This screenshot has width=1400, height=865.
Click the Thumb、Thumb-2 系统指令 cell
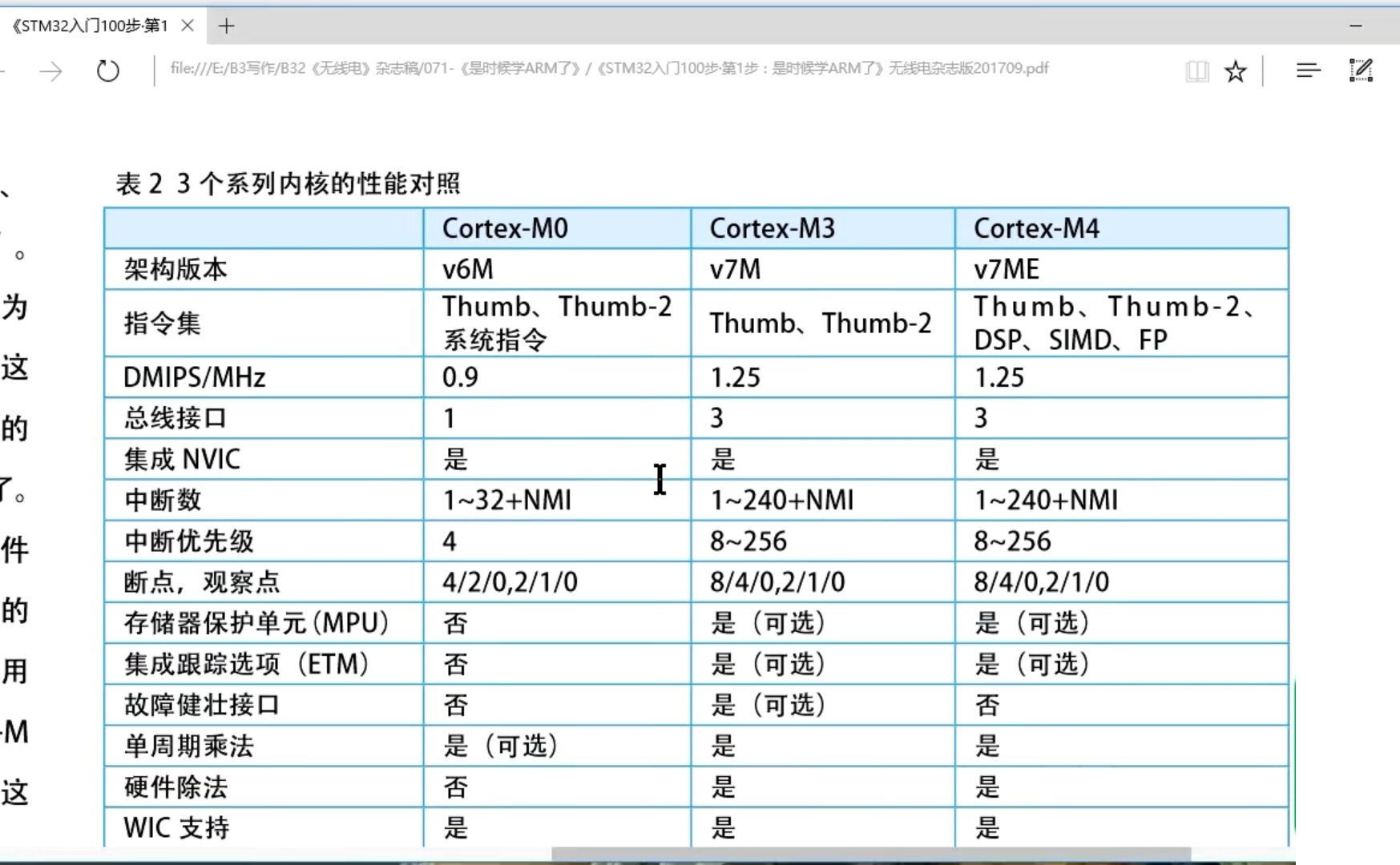tap(557, 323)
